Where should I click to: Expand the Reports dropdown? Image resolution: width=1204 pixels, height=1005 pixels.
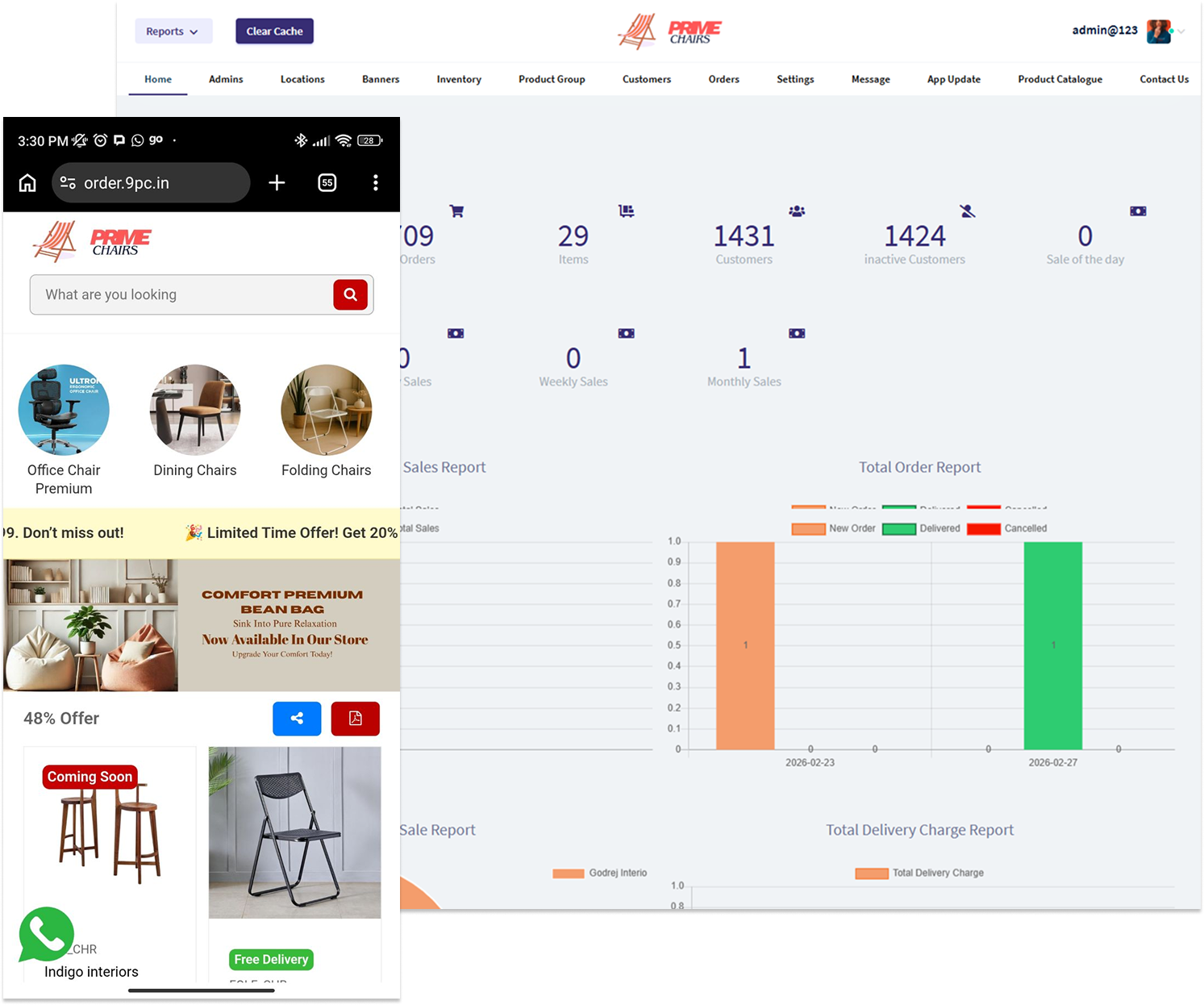point(173,31)
